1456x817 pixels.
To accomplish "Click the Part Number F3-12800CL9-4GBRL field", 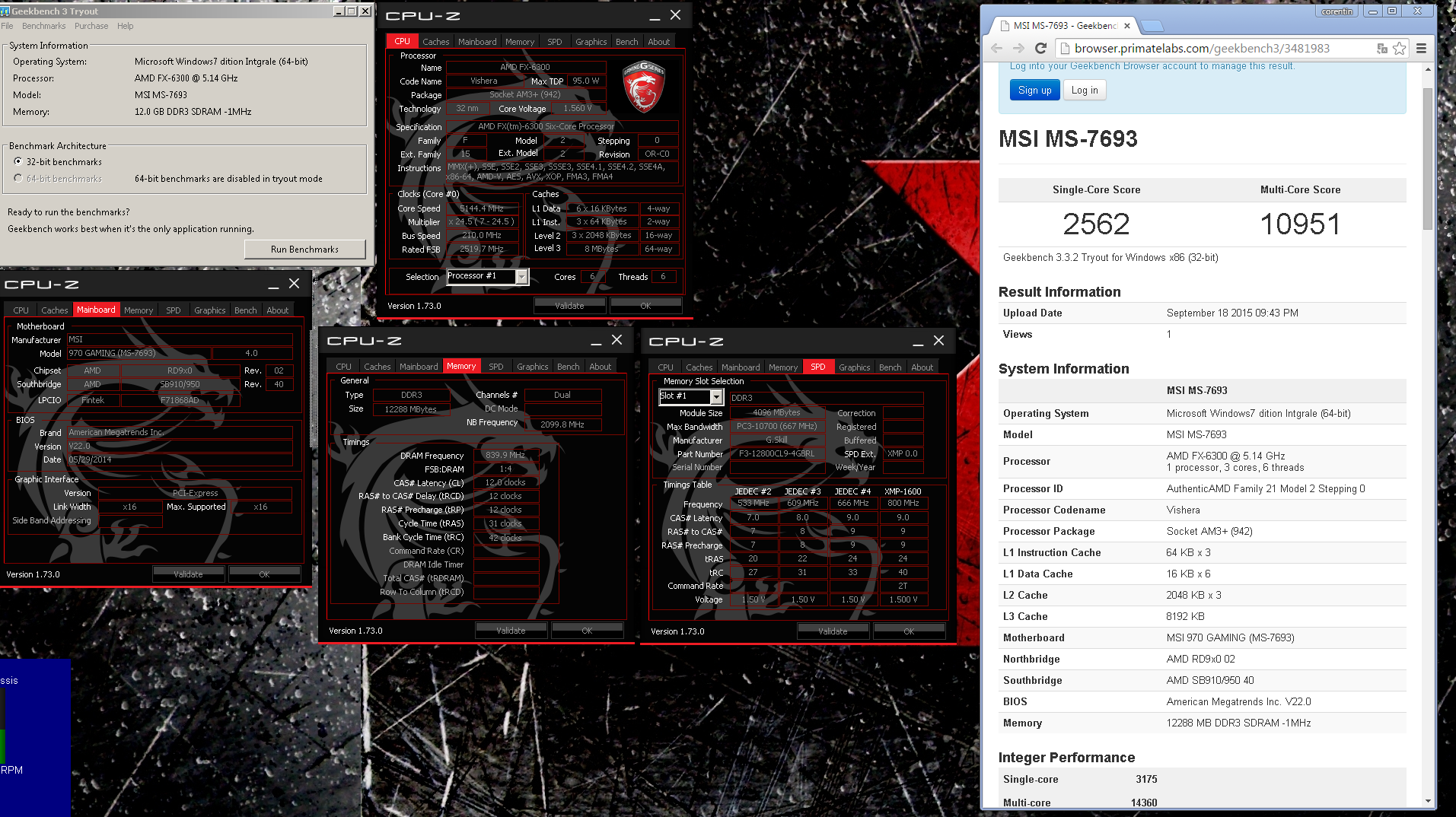I will [x=776, y=453].
